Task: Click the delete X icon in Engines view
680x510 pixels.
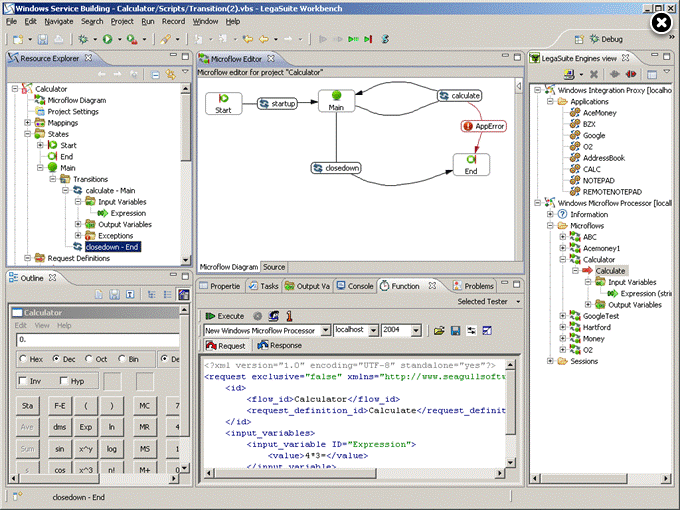Action: pyautogui.click(x=594, y=74)
